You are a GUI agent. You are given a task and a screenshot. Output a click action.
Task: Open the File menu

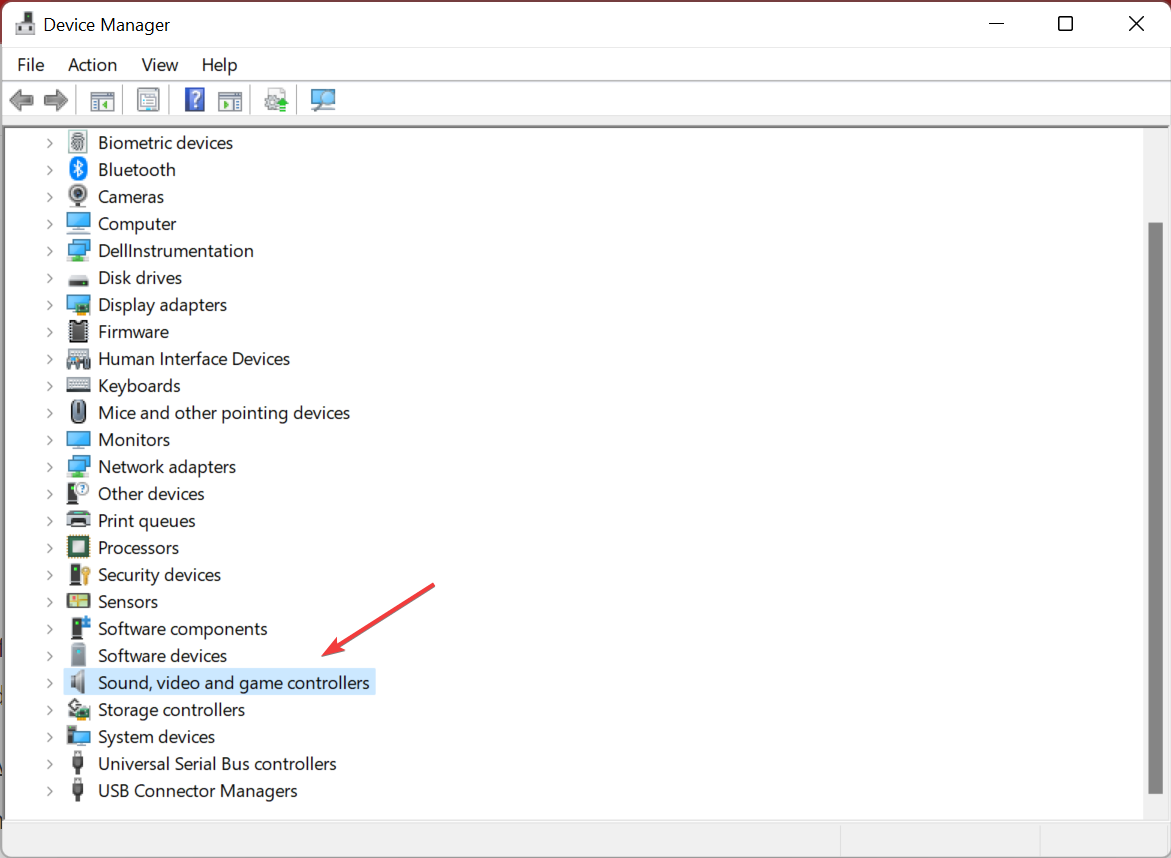tap(31, 65)
